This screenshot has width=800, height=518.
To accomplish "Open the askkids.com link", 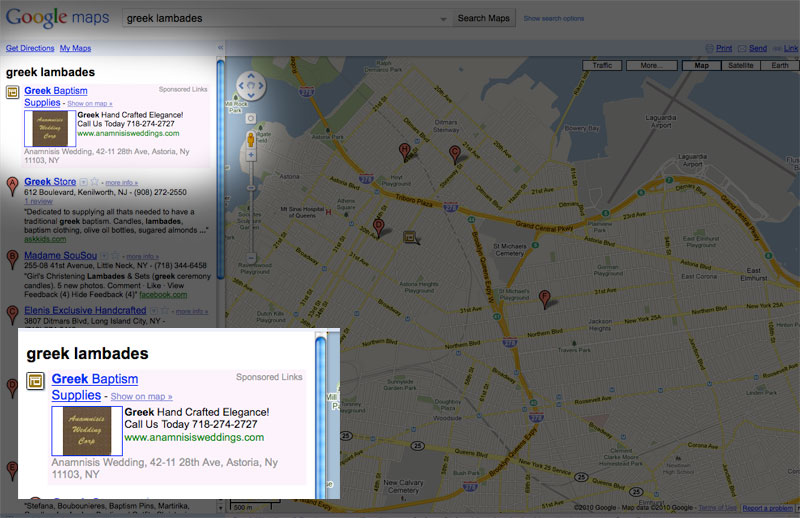I will (45, 239).
